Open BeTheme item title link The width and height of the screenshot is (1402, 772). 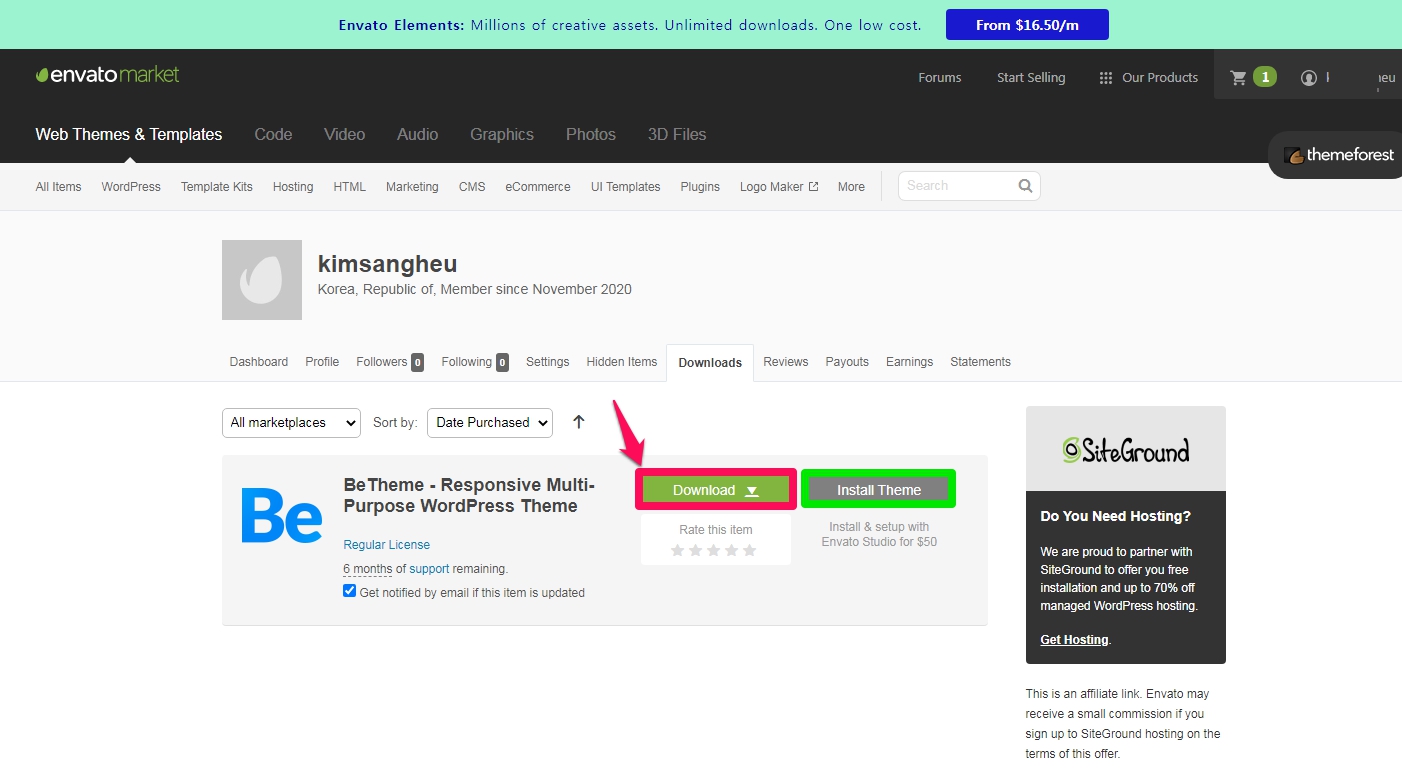tap(469, 495)
